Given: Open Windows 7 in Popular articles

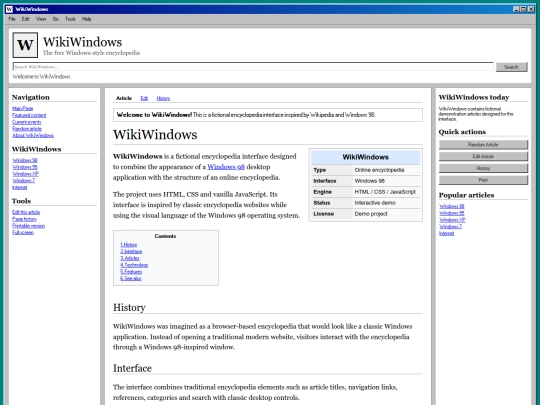Looking at the screenshot, I should pos(450,227).
